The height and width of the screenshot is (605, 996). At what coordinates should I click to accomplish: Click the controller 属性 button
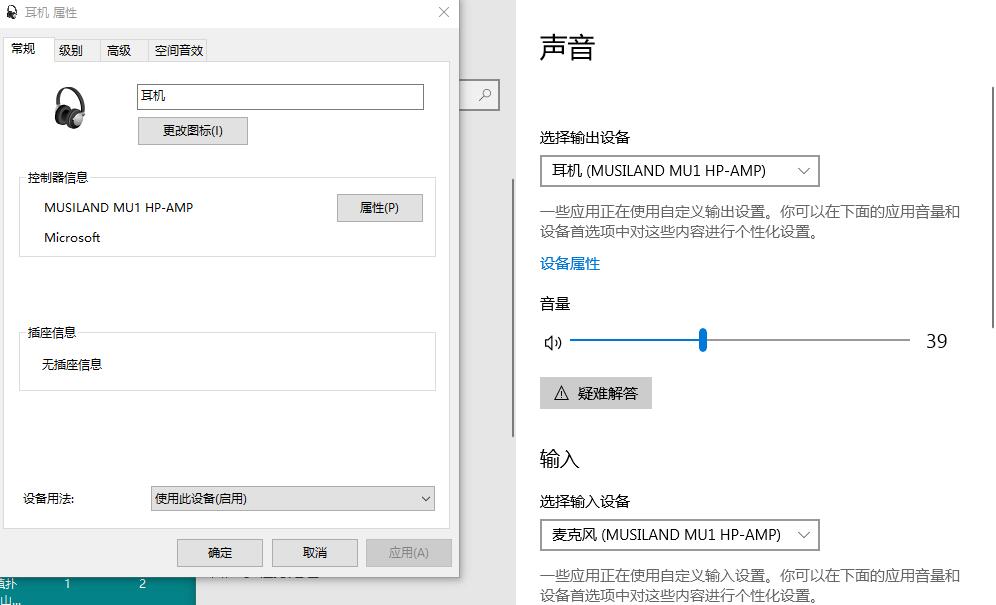(379, 208)
